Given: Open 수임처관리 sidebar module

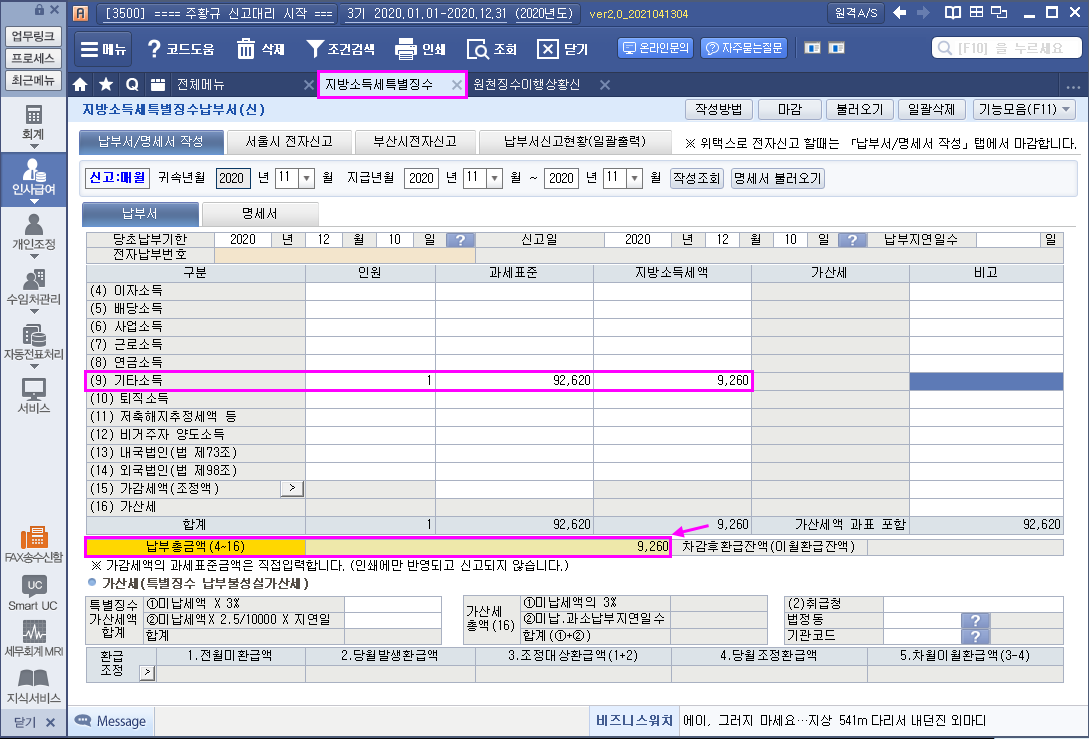Looking at the screenshot, I should 33,290.
